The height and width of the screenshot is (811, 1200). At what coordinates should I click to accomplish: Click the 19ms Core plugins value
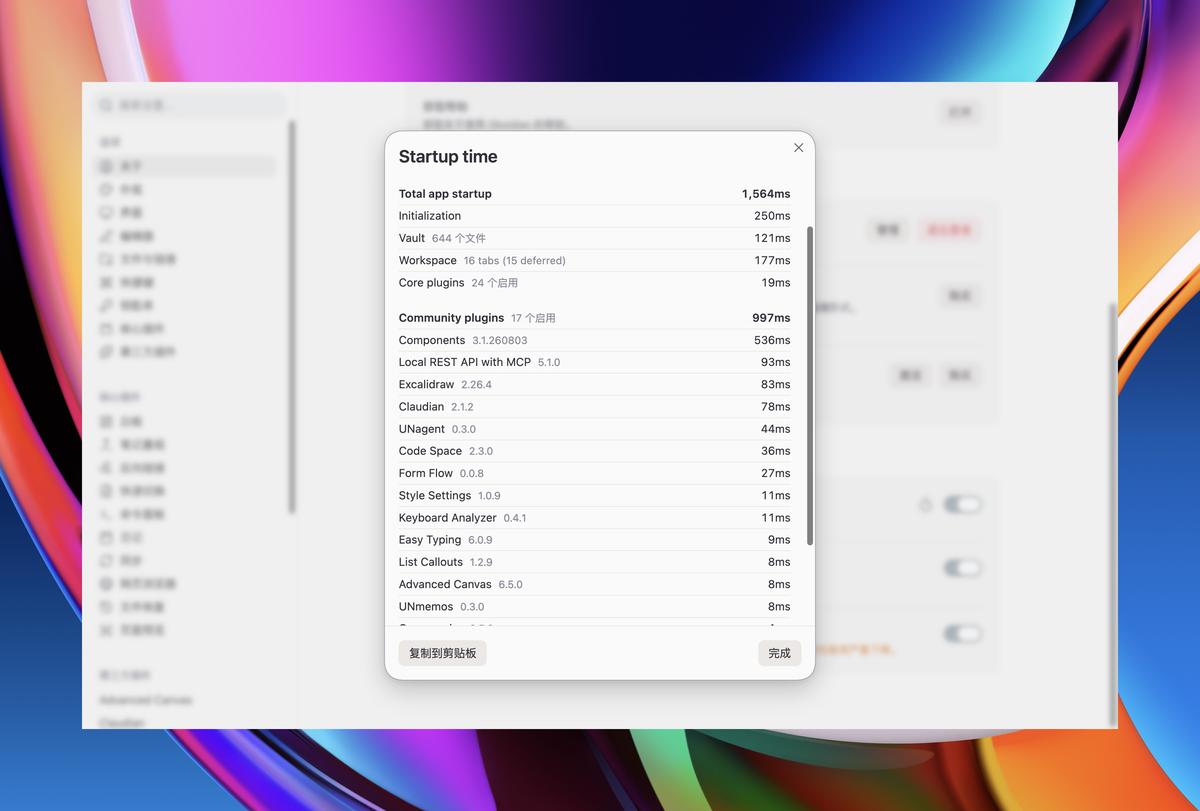[776, 283]
